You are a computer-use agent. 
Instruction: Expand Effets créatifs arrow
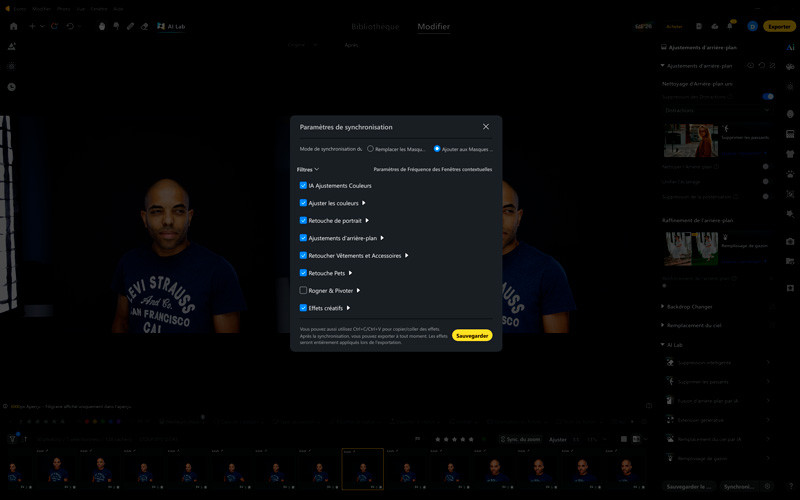[348, 308]
